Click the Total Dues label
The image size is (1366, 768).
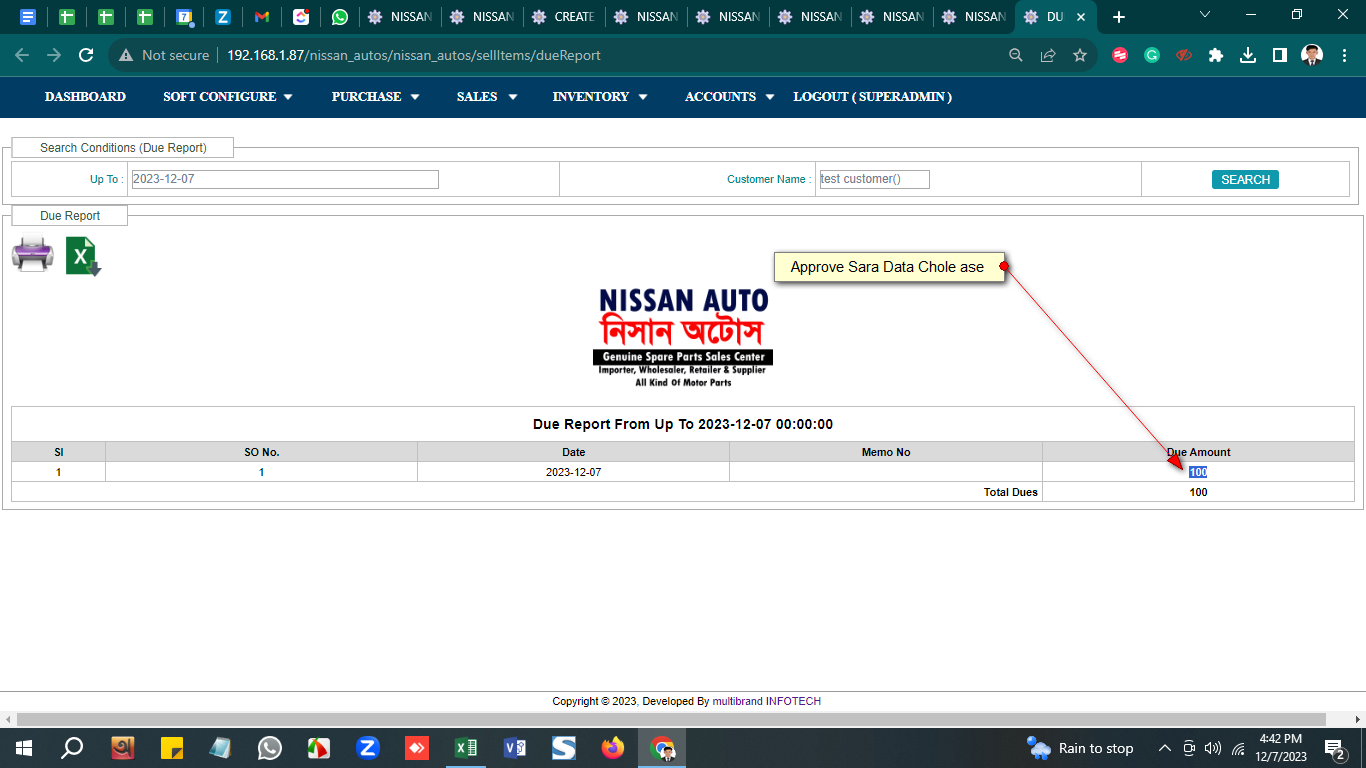pos(1011,492)
